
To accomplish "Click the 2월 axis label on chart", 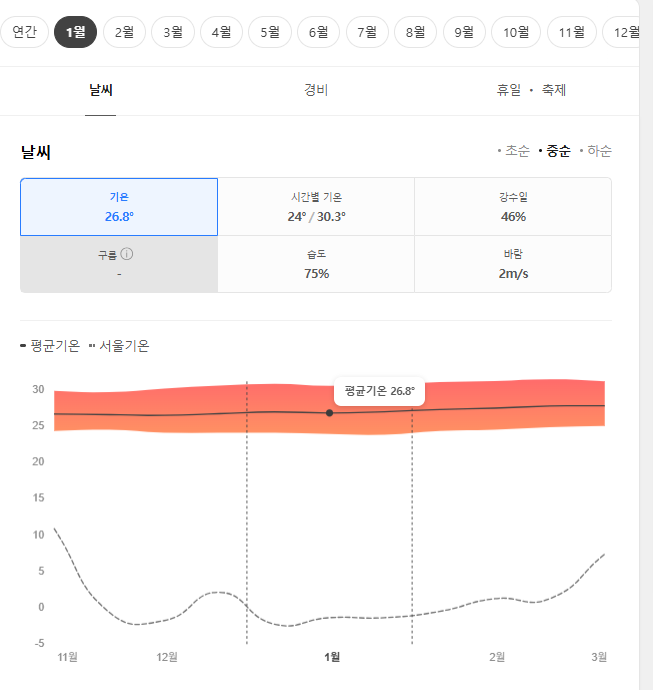I will [x=497, y=657].
